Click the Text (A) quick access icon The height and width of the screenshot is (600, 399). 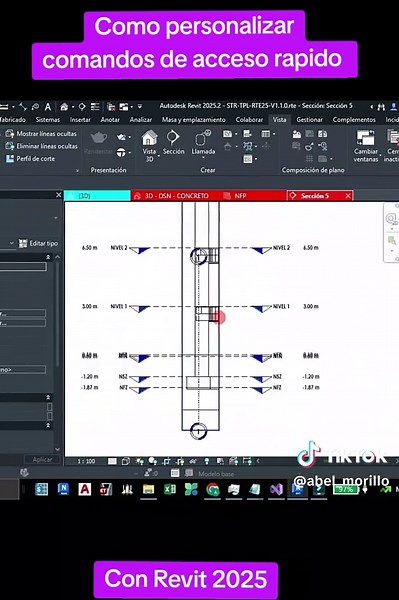coord(47,106)
